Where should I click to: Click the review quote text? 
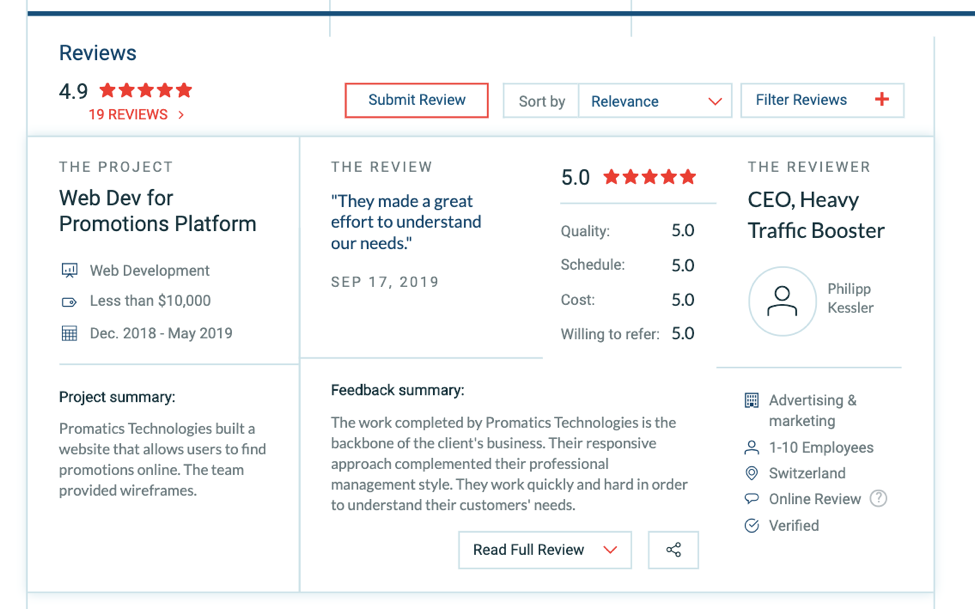(x=405, y=222)
